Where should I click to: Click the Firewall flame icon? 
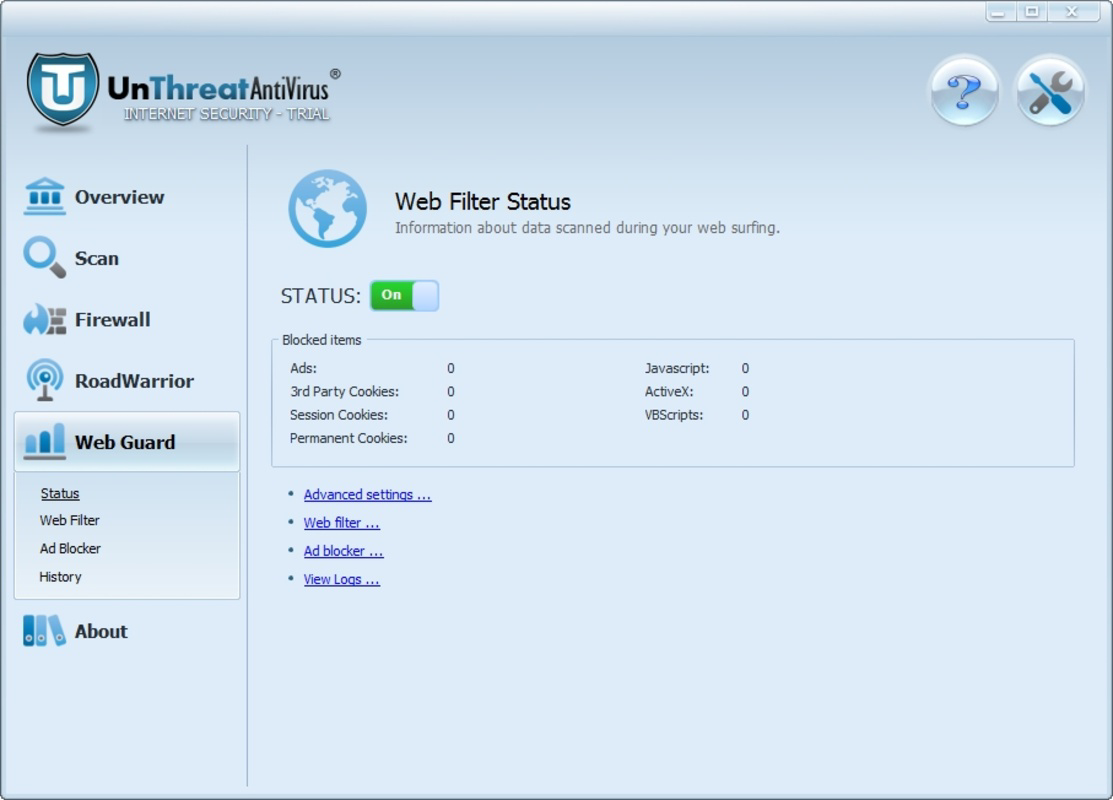[45, 319]
